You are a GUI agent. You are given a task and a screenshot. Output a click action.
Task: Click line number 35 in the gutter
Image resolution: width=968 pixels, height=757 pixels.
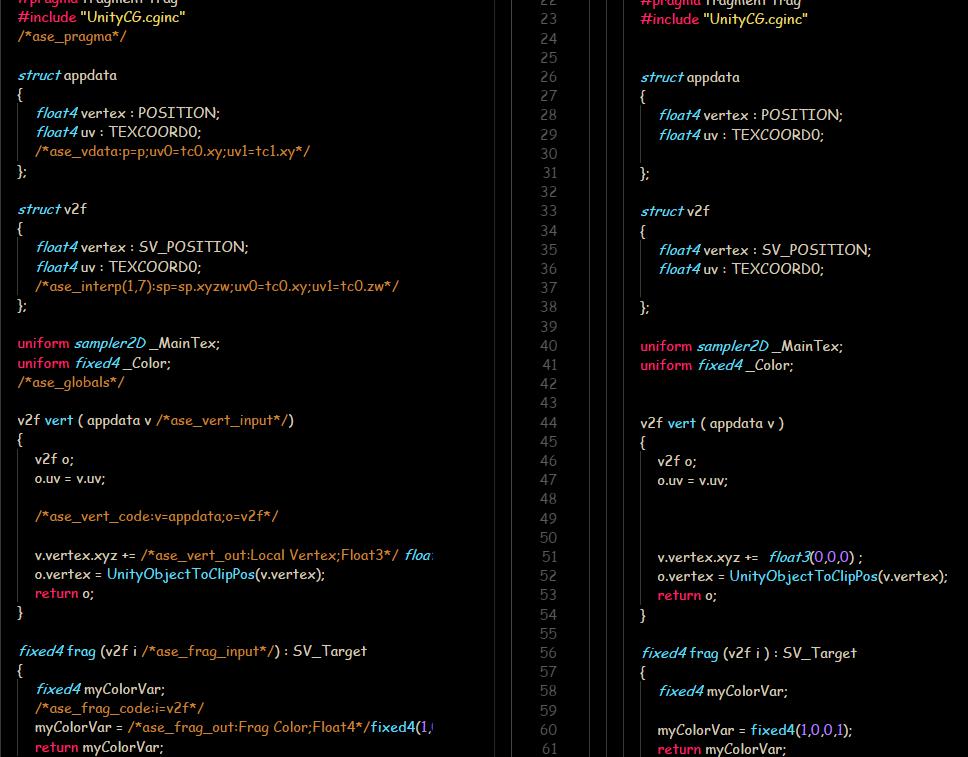pos(548,249)
